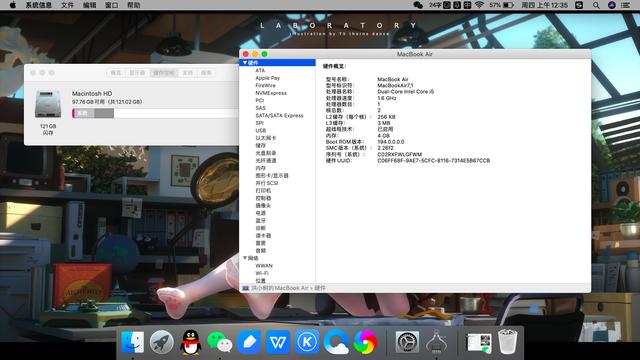Open the 帮助 menu
The height and width of the screenshot is (360, 640).
point(133,5)
